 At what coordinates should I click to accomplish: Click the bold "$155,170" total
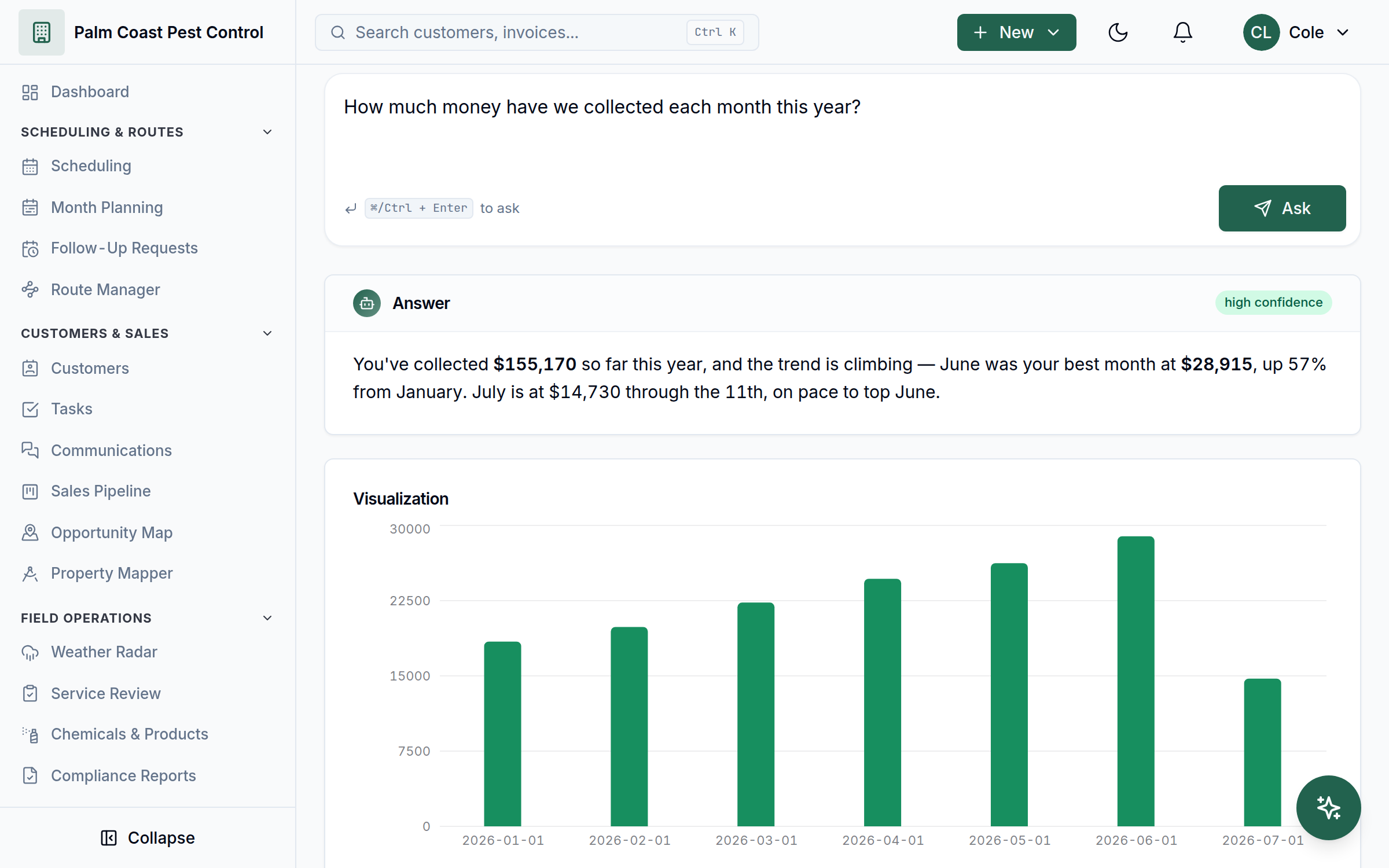(x=534, y=364)
